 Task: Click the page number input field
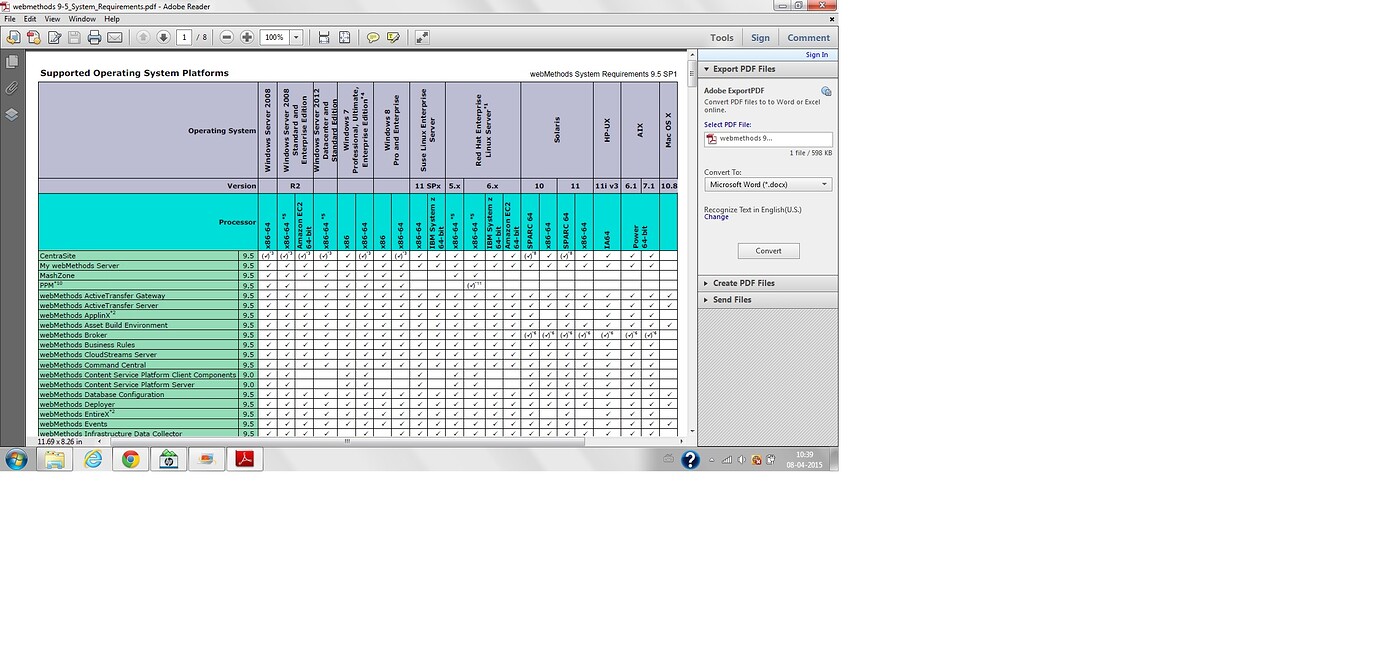184,37
